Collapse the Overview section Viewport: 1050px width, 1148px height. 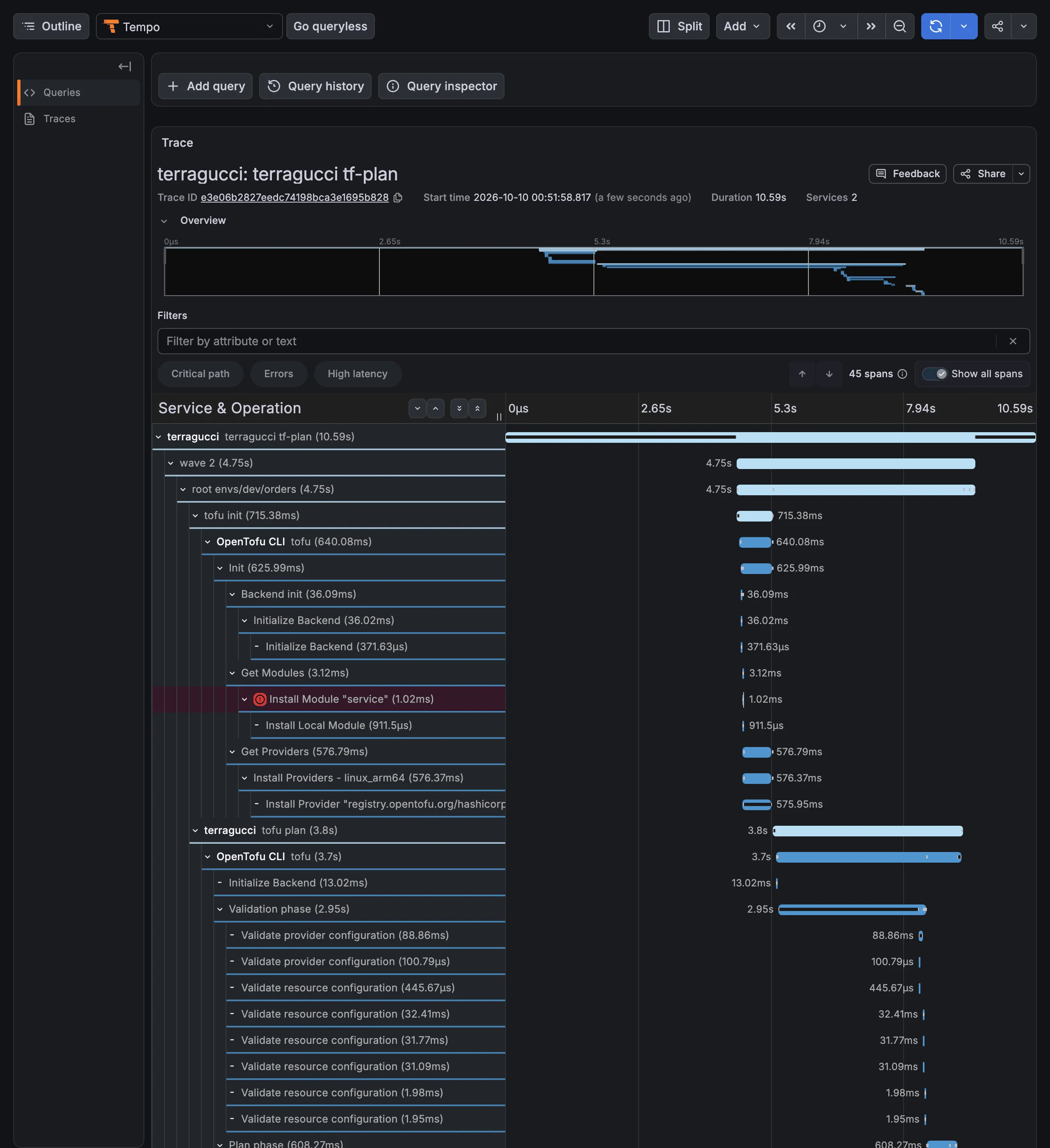click(x=164, y=221)
